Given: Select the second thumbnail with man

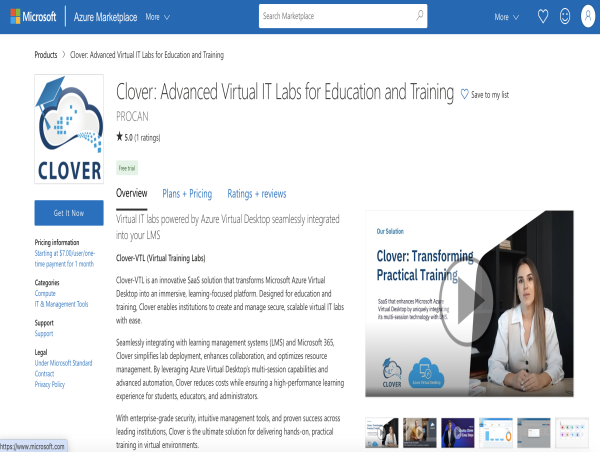Looking at the screenshot, I should (x=420, y=433).
